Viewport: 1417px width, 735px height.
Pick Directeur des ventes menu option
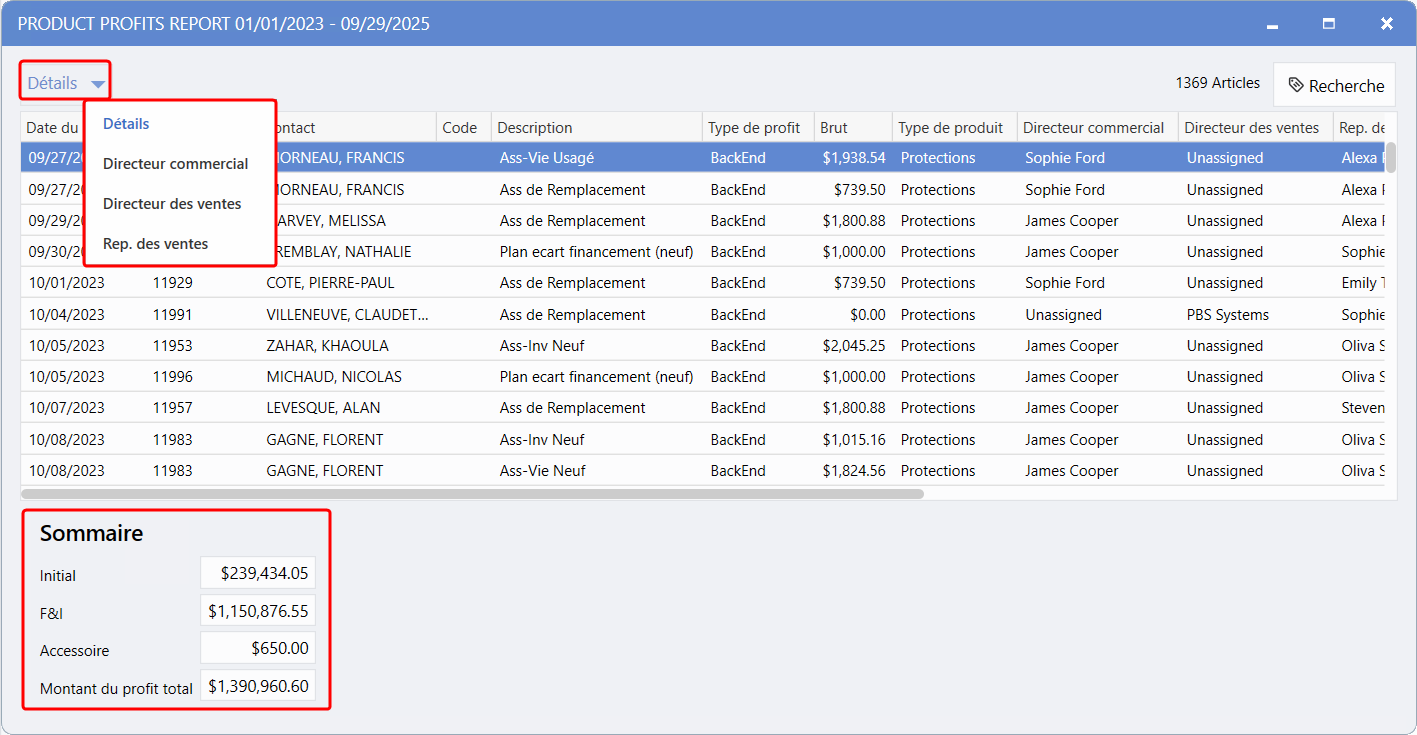[172, 204]
